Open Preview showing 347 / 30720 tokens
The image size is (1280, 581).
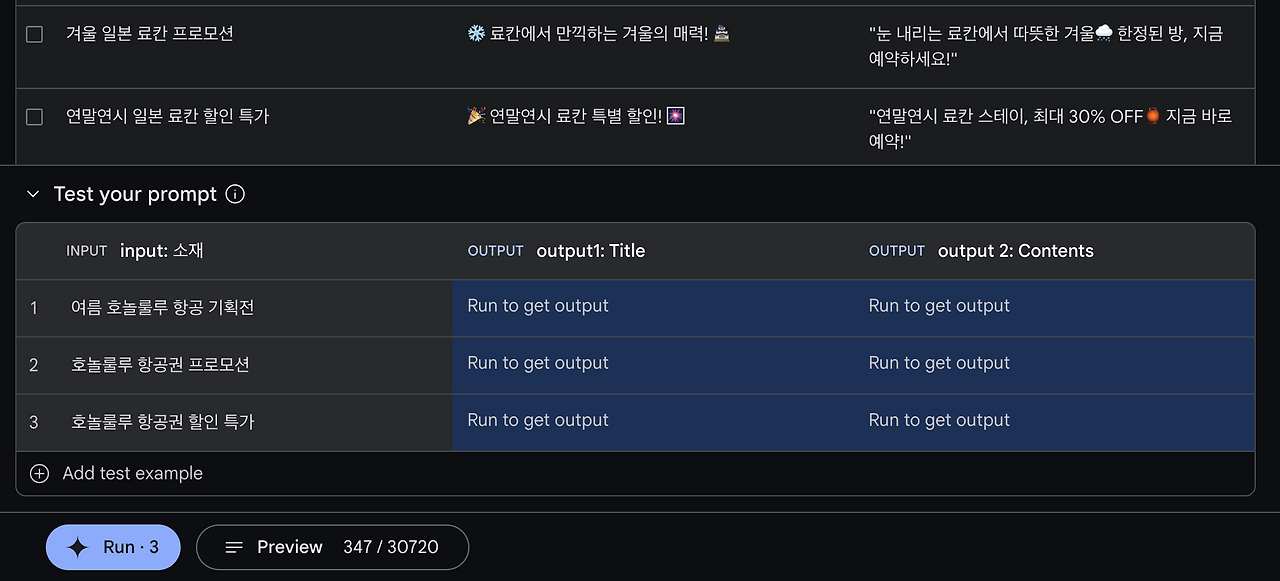click(332, 547)
